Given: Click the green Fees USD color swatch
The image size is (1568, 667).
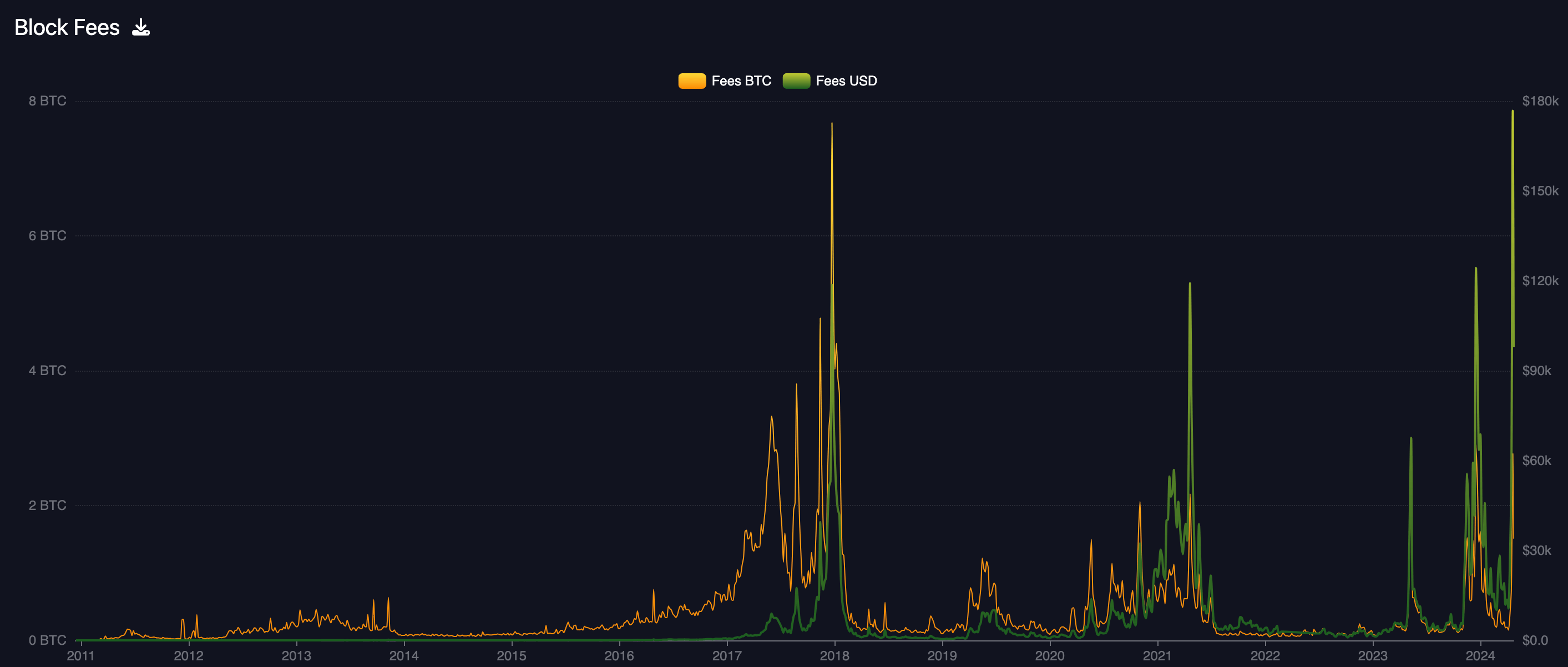Looking at the screenshot, I should click(796, 81).
